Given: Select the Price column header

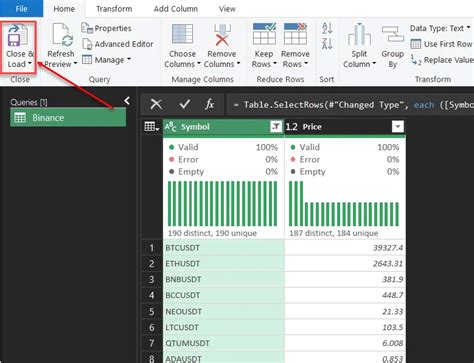Looking at the screenshot, I should [345, 127].
